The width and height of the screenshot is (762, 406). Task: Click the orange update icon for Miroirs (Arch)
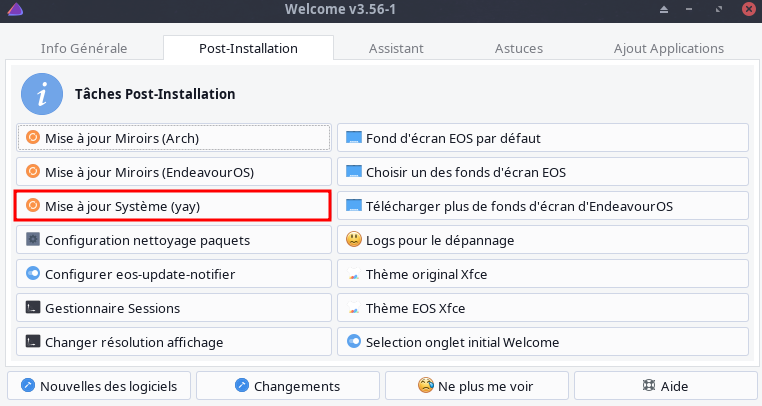click(x=32, y=137)
